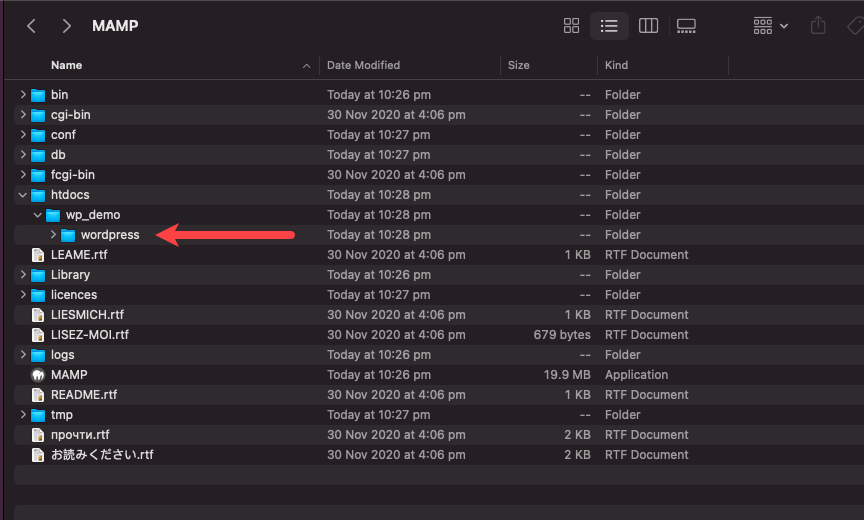
Task: Select the MAMP application icon
Action: [37, 375]
